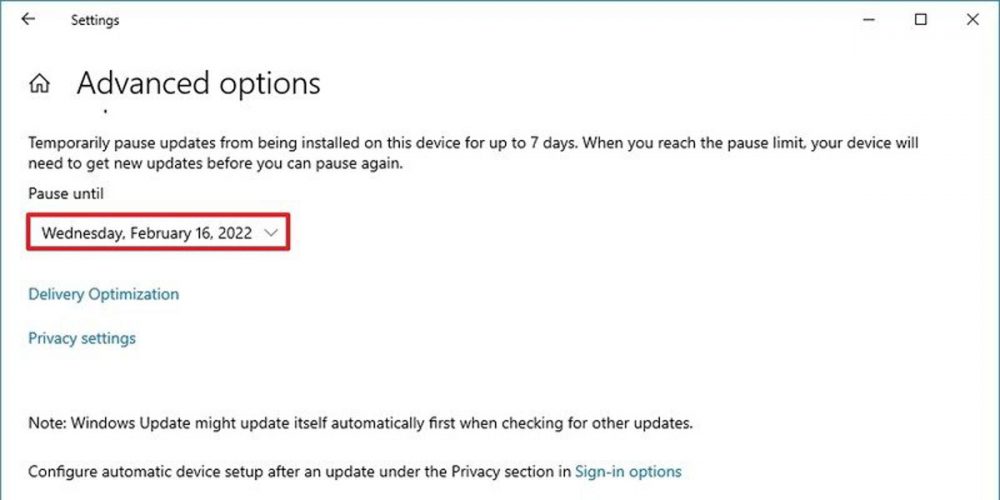Open the Pause until date dropdown
The height and width of the screenshot is (500, 1000).
tap(159, 232)
